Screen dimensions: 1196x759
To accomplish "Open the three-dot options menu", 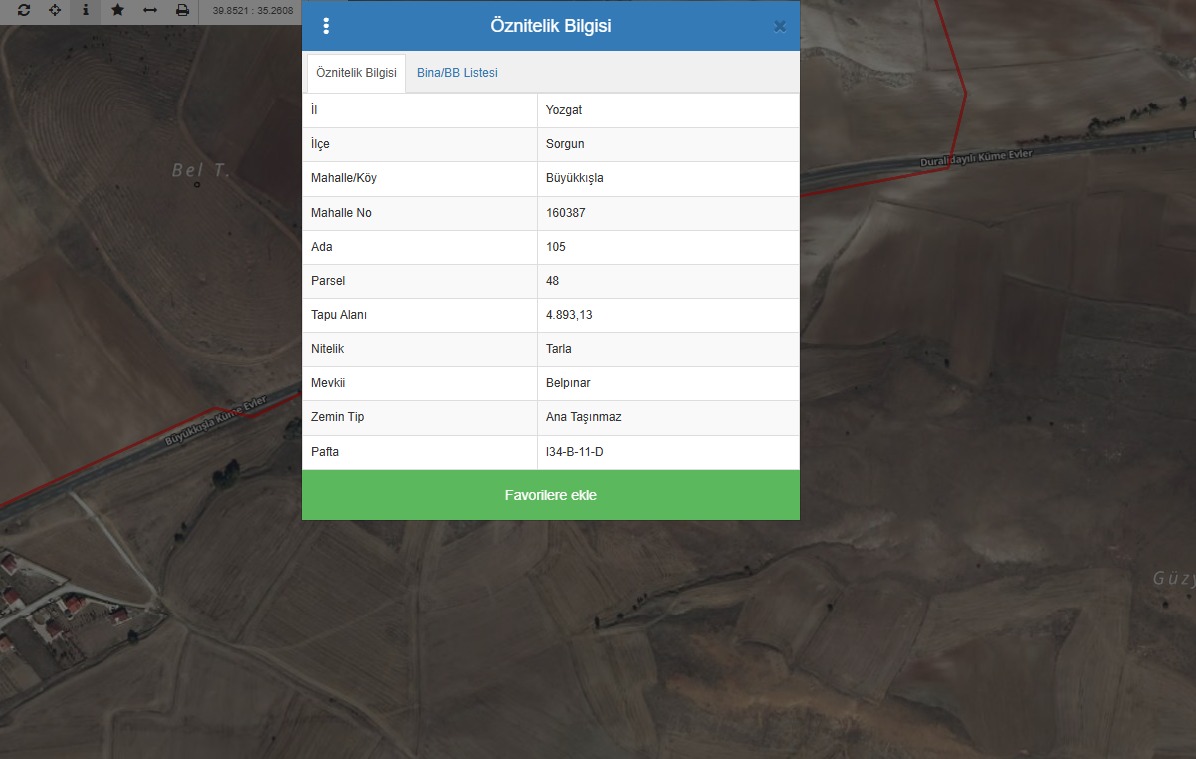I will click(x=326, y=26).
